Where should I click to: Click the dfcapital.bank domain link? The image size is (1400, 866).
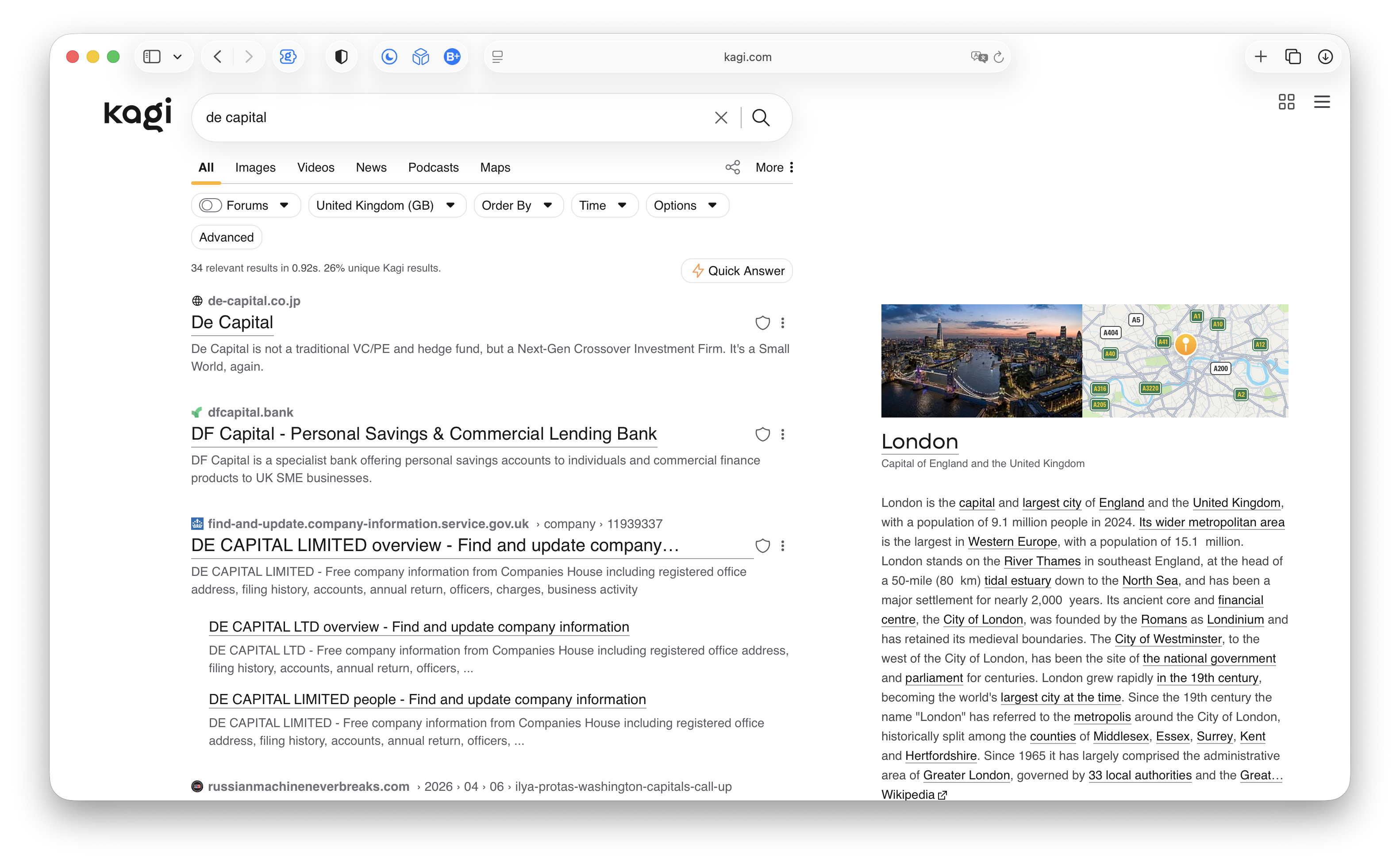[250, 412]
